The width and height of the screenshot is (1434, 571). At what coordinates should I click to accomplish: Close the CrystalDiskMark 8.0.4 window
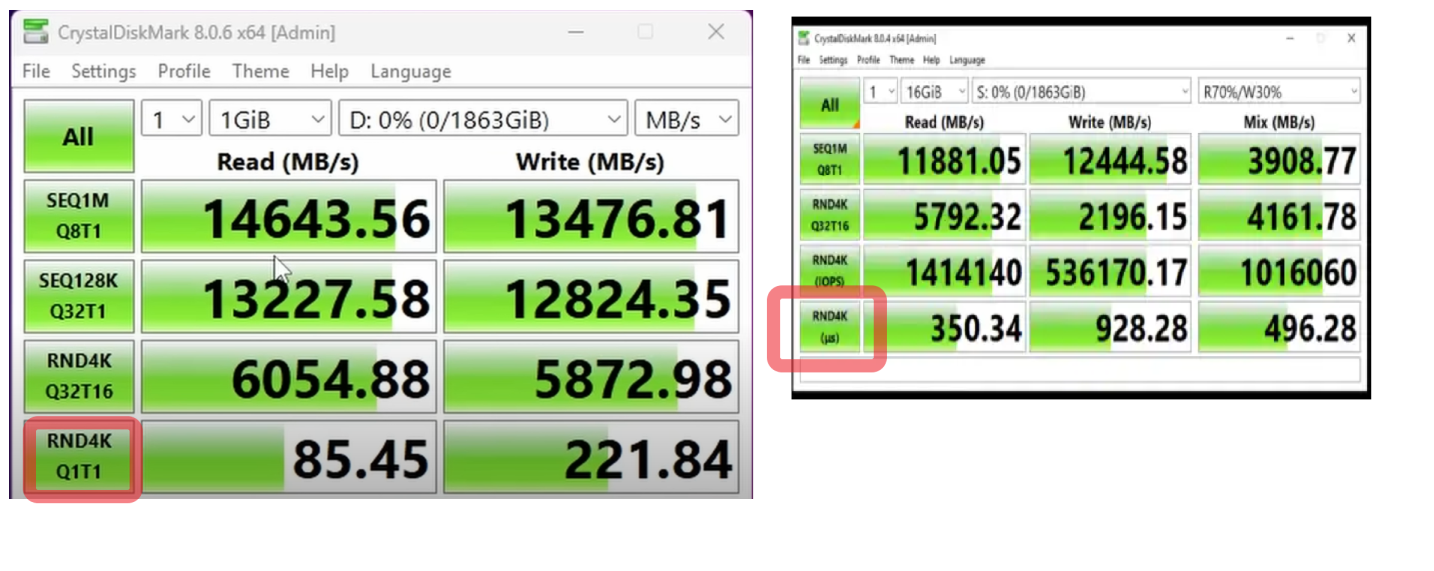[x=1352, y=38]
